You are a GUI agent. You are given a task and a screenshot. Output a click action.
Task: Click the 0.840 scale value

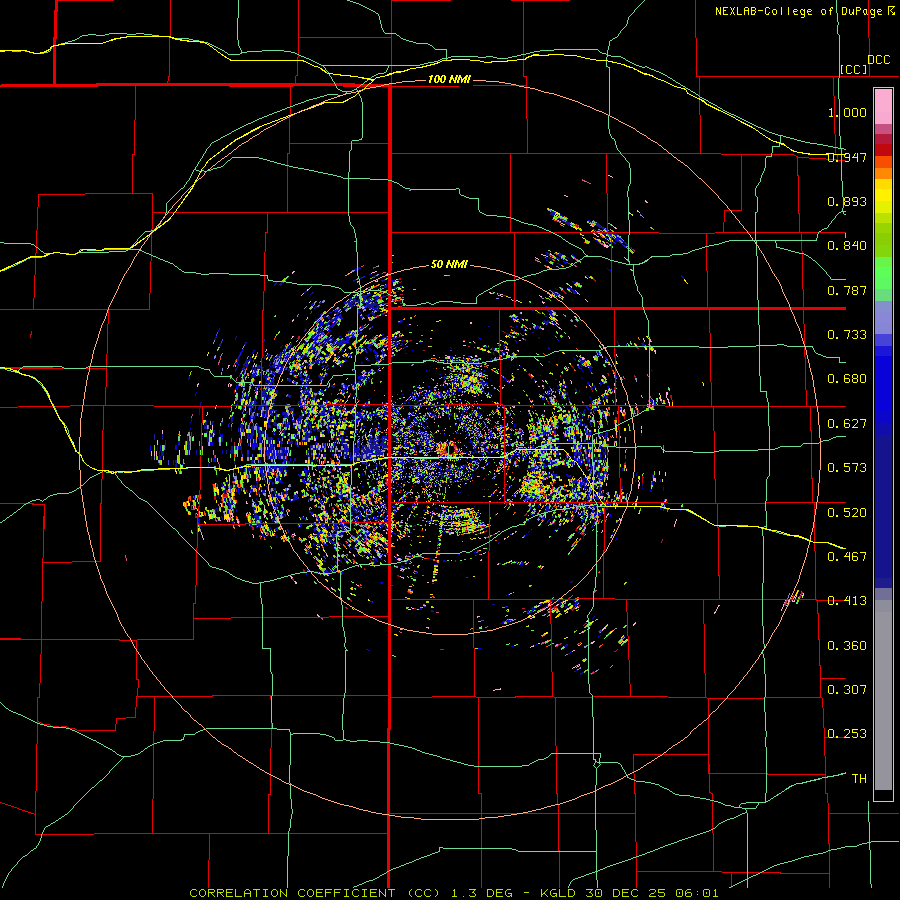(x=847, y=246)
